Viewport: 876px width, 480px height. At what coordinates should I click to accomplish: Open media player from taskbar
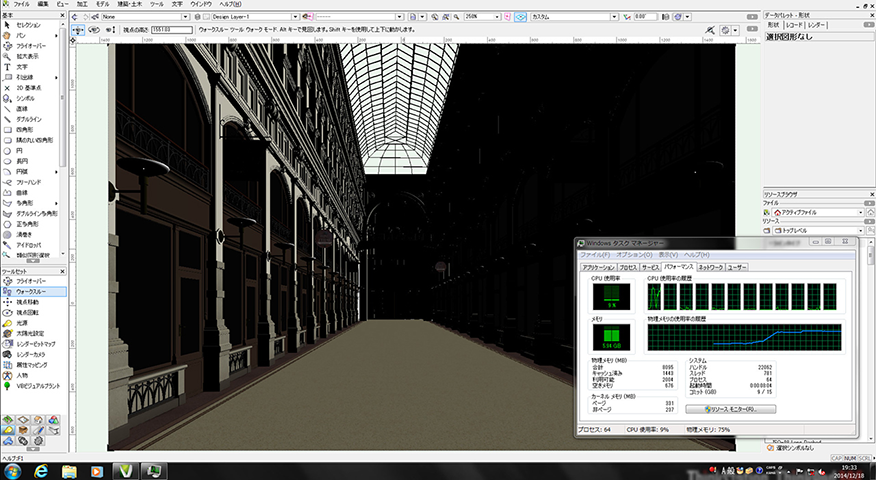click(x=97, y=471)
